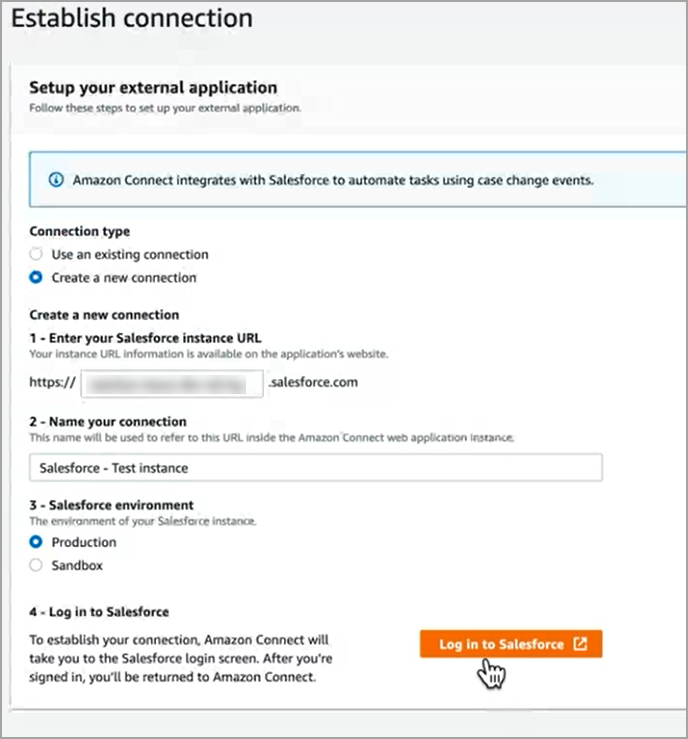The width and height of the screenshot is (688, 739).
Task: Click "1 - Enter your Salesforce instance URL" label
Action: coord(146,337)
